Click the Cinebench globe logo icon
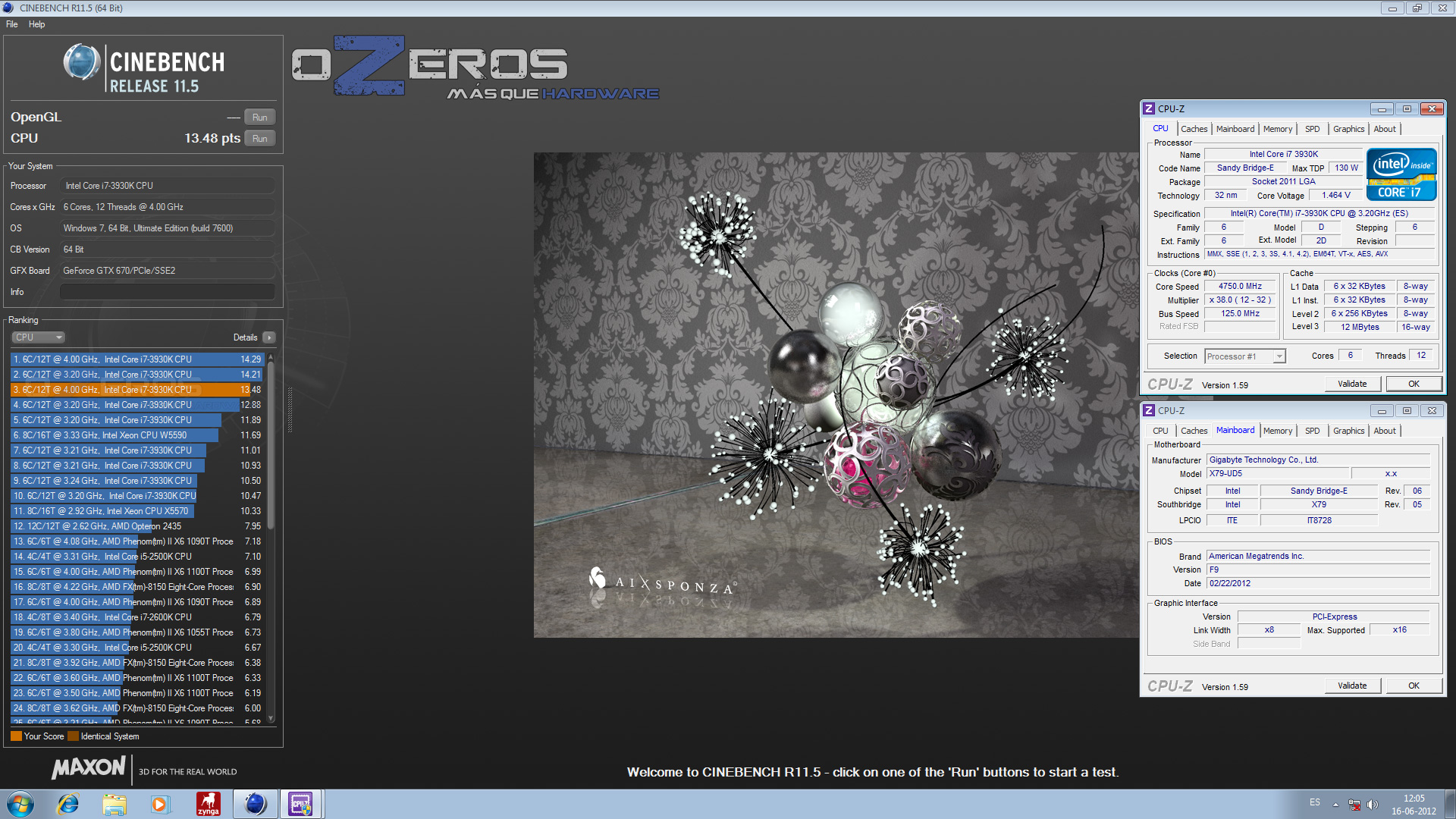This screenshot has height=819, width=1456. pyautogui.click(x=81, y=62)
